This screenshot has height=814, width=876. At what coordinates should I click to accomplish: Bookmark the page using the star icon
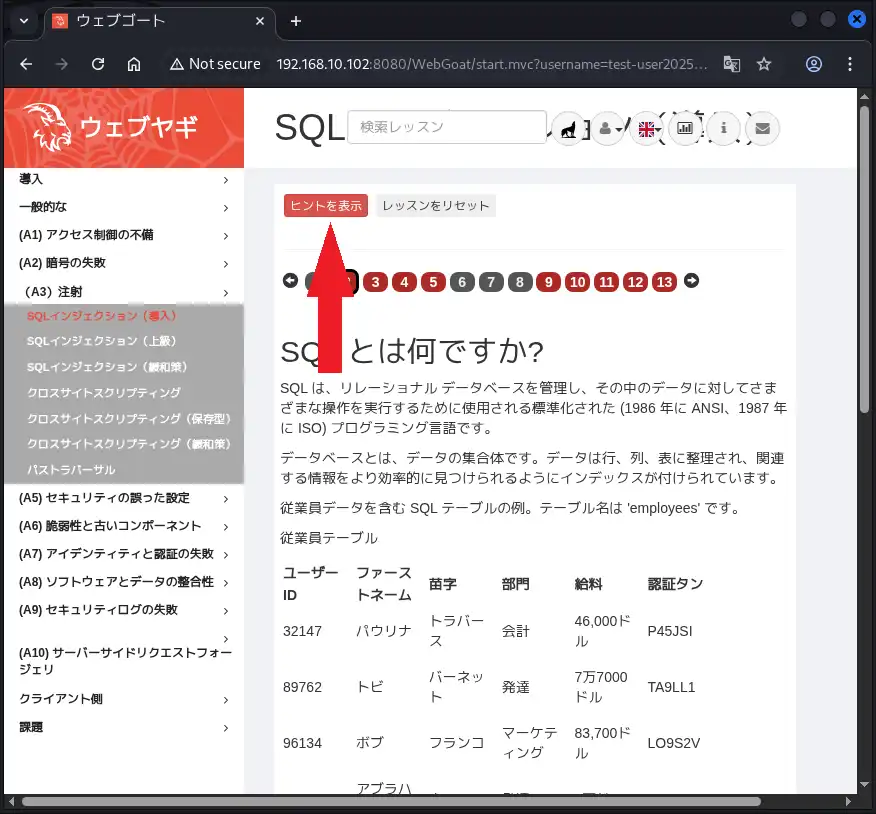[764, 63]
